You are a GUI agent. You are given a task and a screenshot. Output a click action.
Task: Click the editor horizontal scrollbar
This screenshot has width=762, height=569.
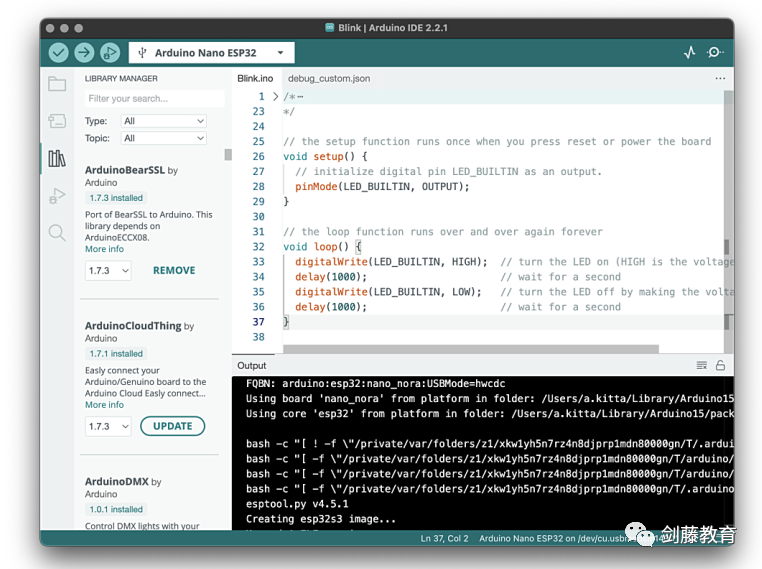coord(470,349)
